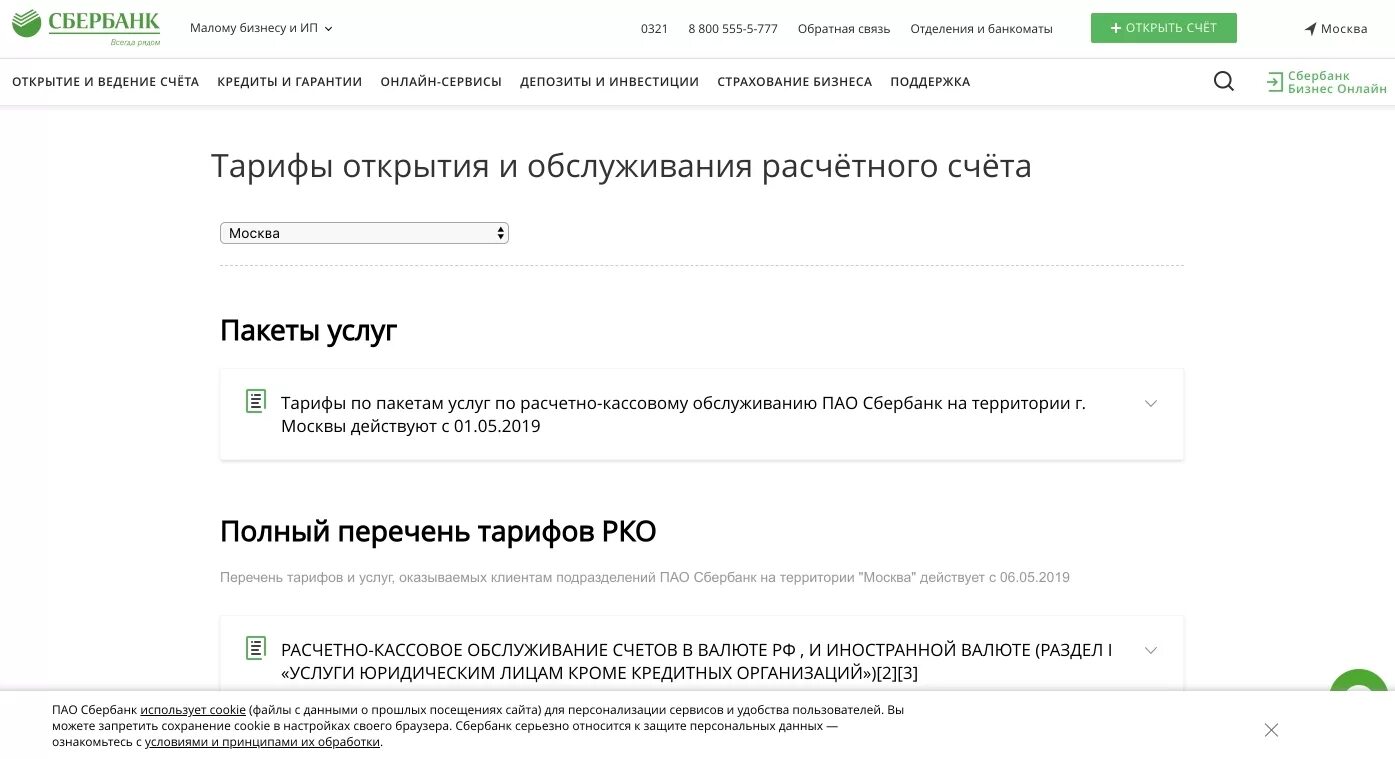Expand the Moscow service packages tariffs panel
Screen dimensions: 1395x759
(x=702, y=414)
